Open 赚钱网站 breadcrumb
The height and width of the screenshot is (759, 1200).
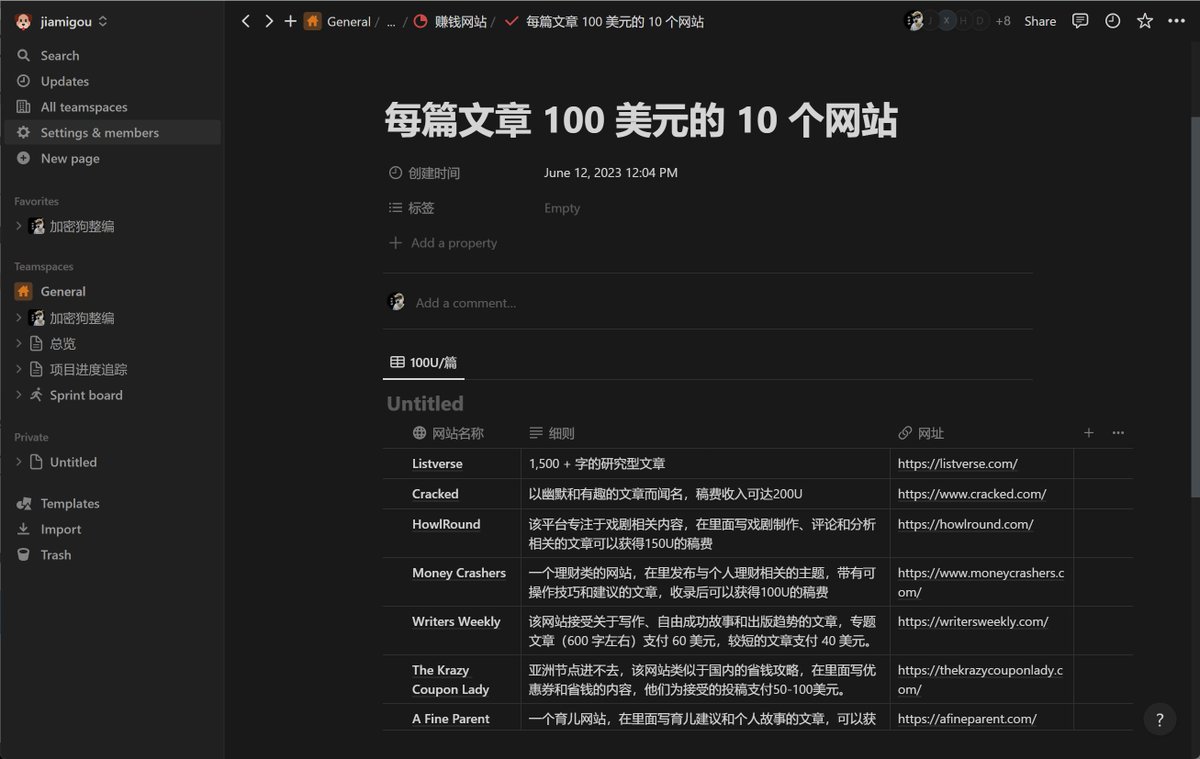pos(449,21)
